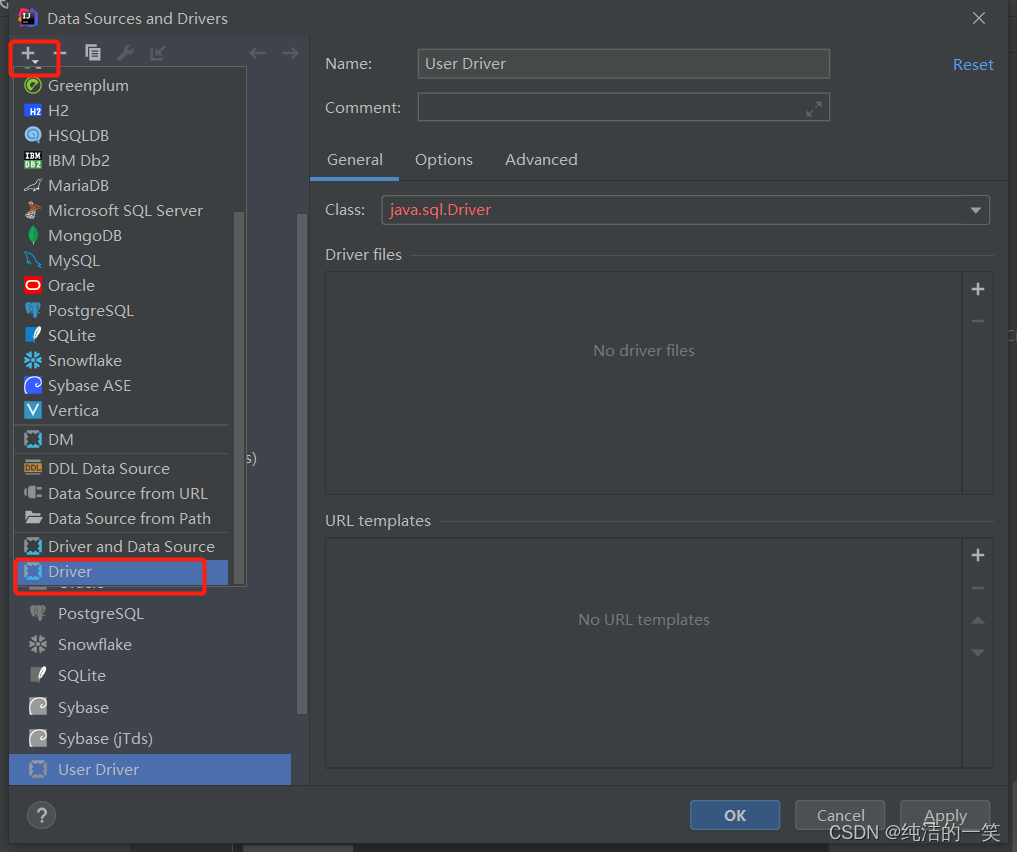Screen dimensions: 1017x852
Task: Select SQLite driver in left list
Action: 150,676
